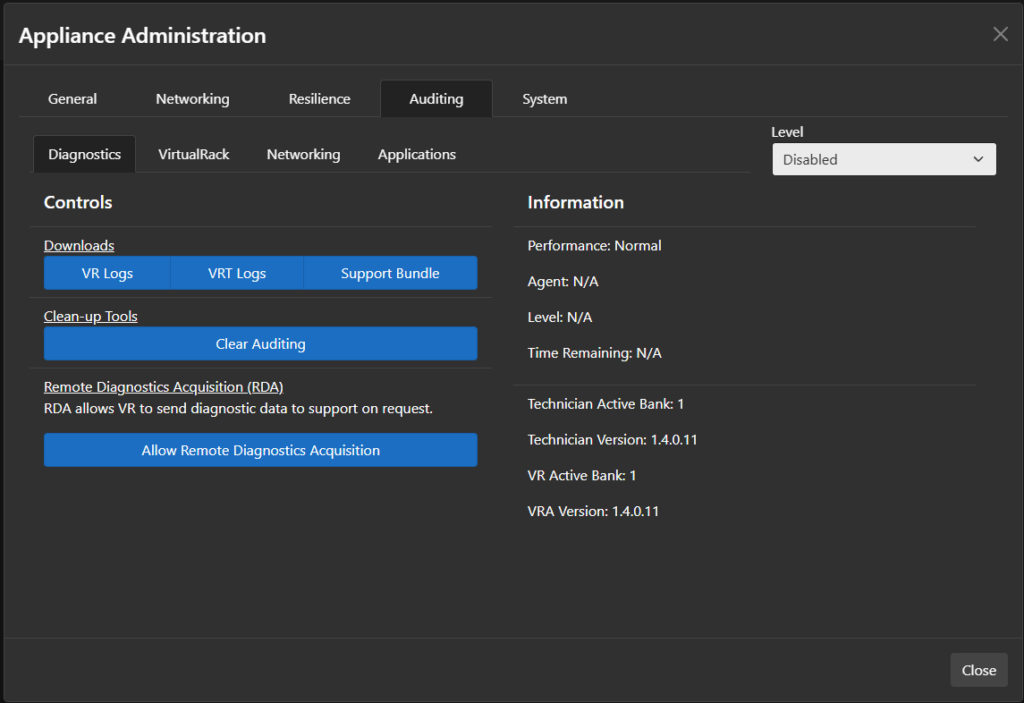Download the Support Bundle
1024x703 pixels.
click(x=389, y=273)
